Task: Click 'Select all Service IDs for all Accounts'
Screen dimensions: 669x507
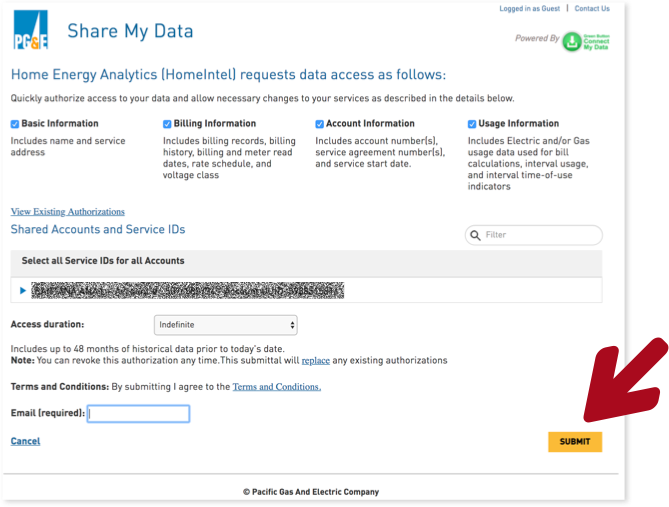Action: tap(103, 261)
